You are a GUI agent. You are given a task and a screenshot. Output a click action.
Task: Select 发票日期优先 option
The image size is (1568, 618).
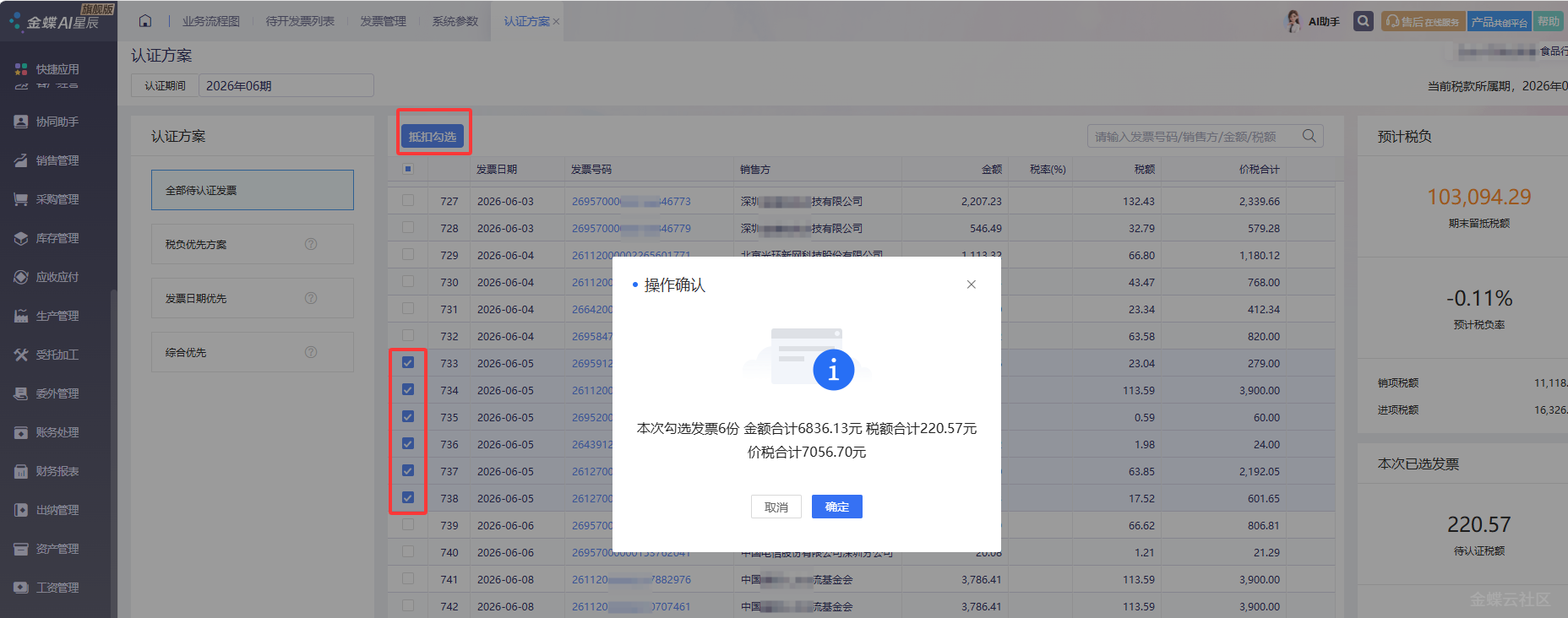253,298
